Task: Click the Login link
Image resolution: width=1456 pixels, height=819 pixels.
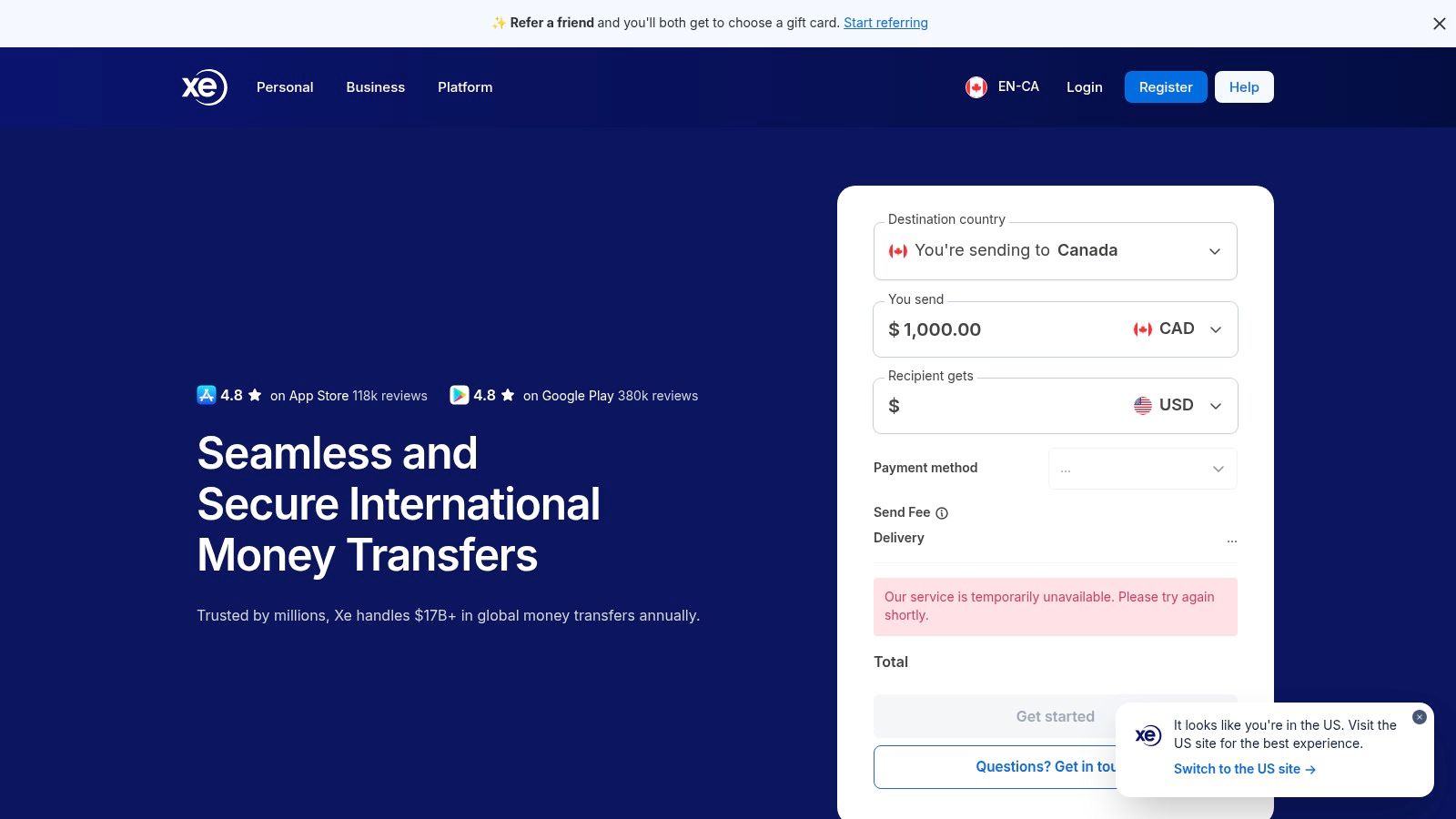Action: (x=1085, y=87)
